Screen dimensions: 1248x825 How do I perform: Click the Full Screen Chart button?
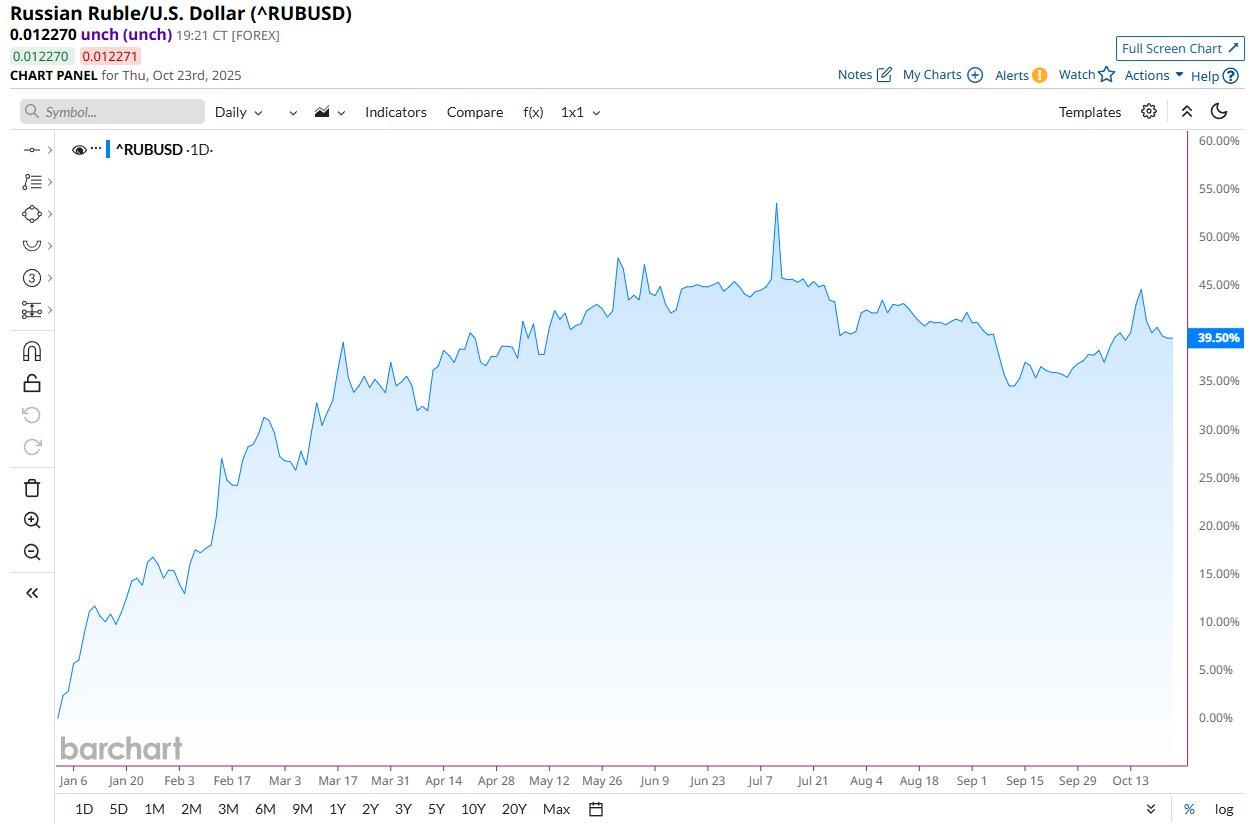1180,48
